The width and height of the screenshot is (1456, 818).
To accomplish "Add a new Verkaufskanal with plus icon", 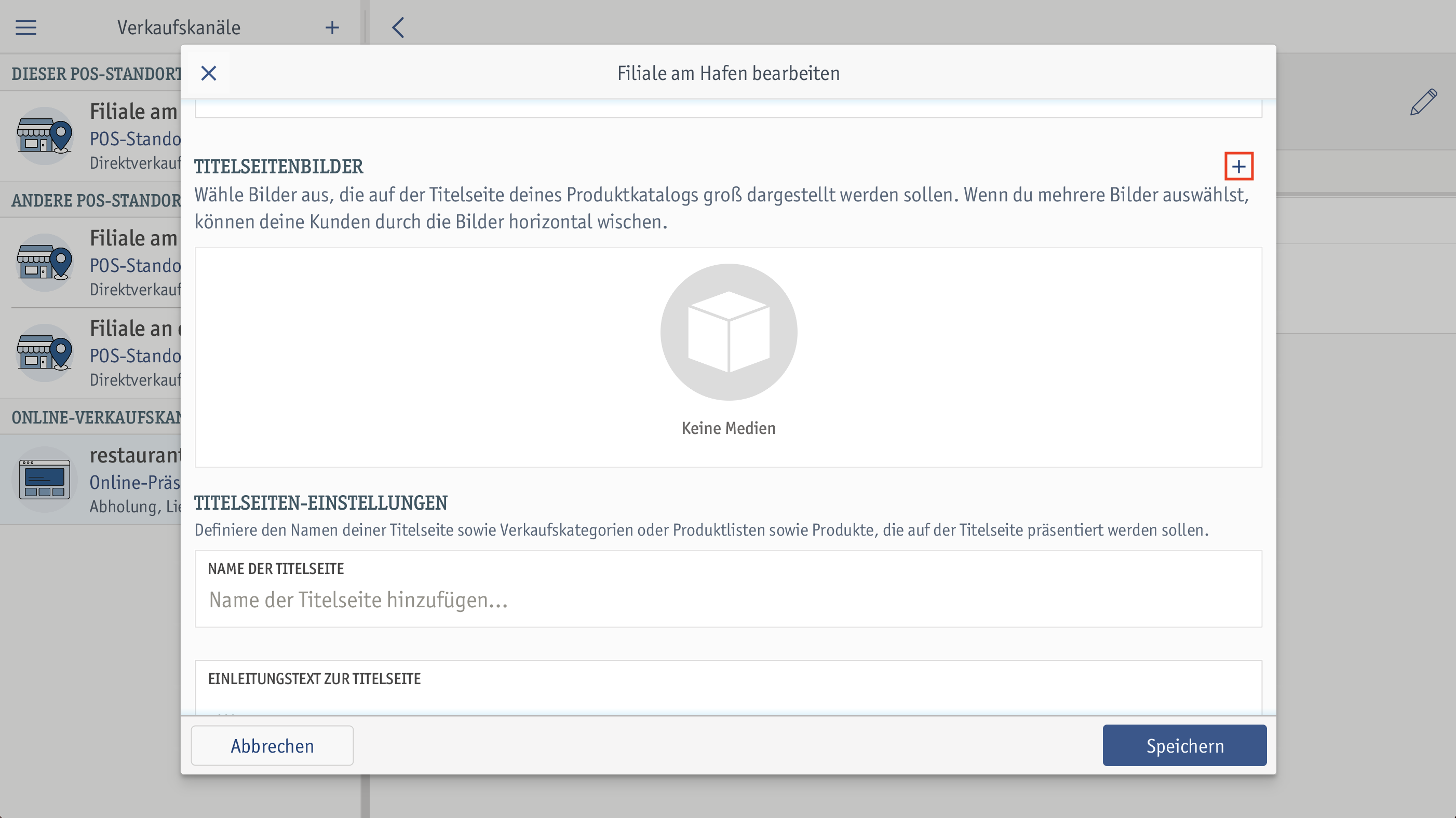I will click(332, 27).
